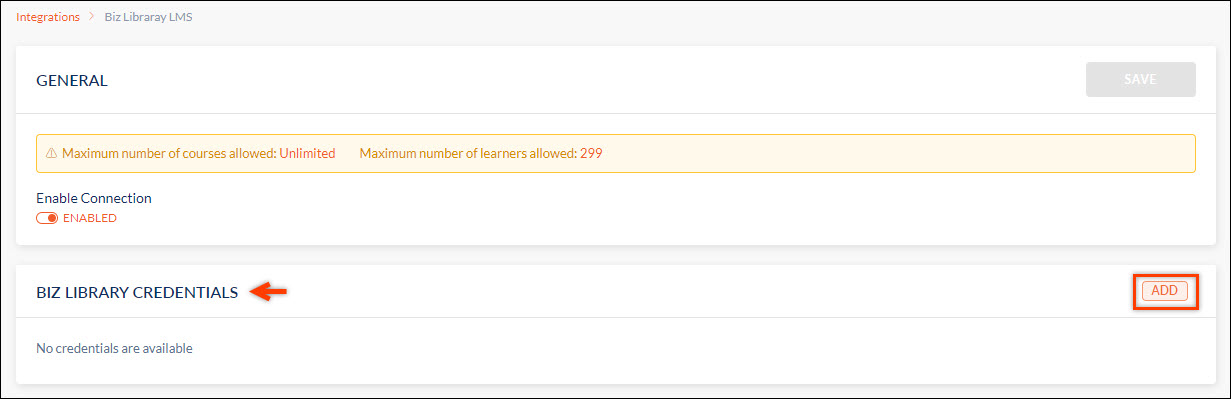The height and width of the screenshot is (399, 1231).
Task: Click the orange ENABLED status label
Action: [x=90, y=218]
